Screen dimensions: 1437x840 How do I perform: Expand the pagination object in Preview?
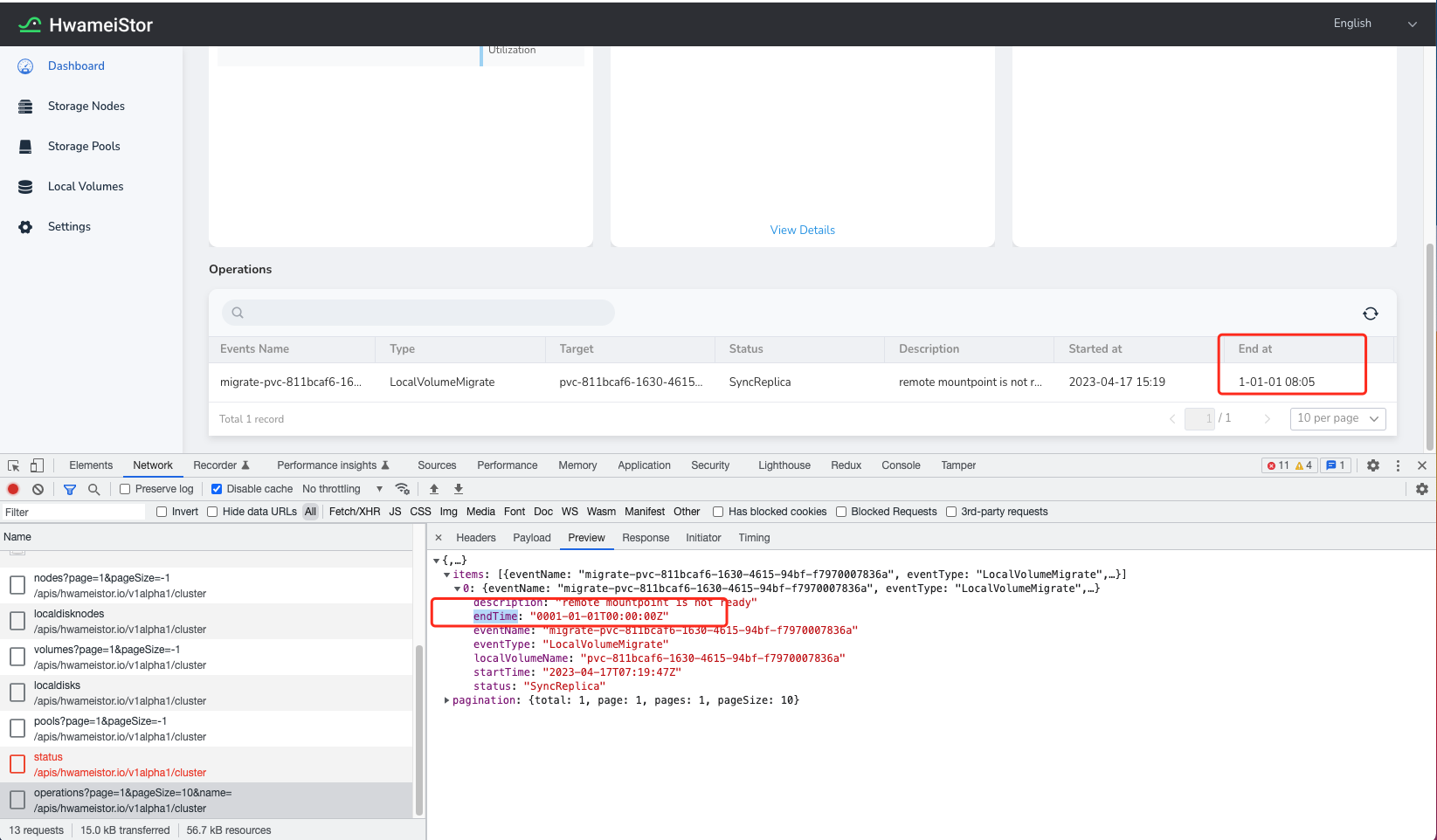(x=446, y=699)
